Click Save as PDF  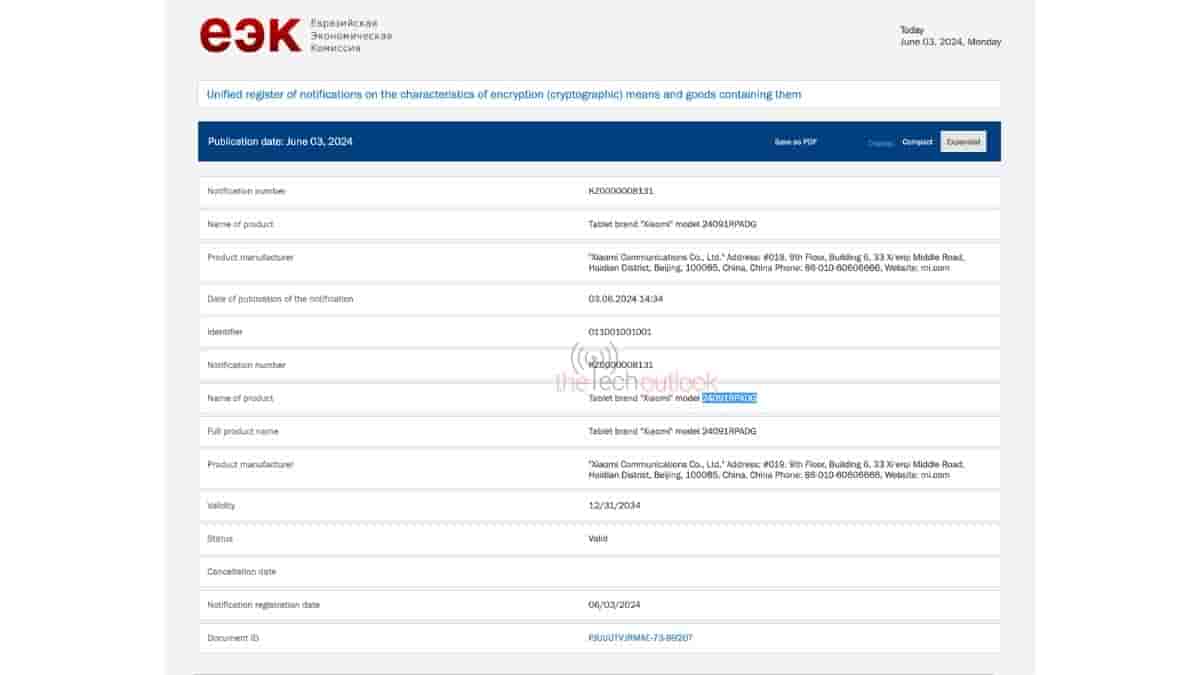click(x=795, y=142)
